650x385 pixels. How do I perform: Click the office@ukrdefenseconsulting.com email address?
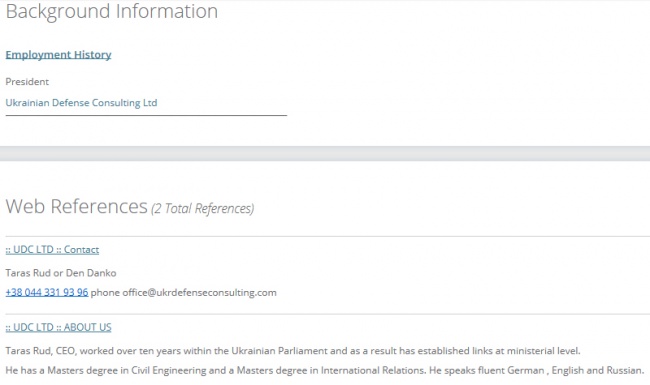point(199,293)
